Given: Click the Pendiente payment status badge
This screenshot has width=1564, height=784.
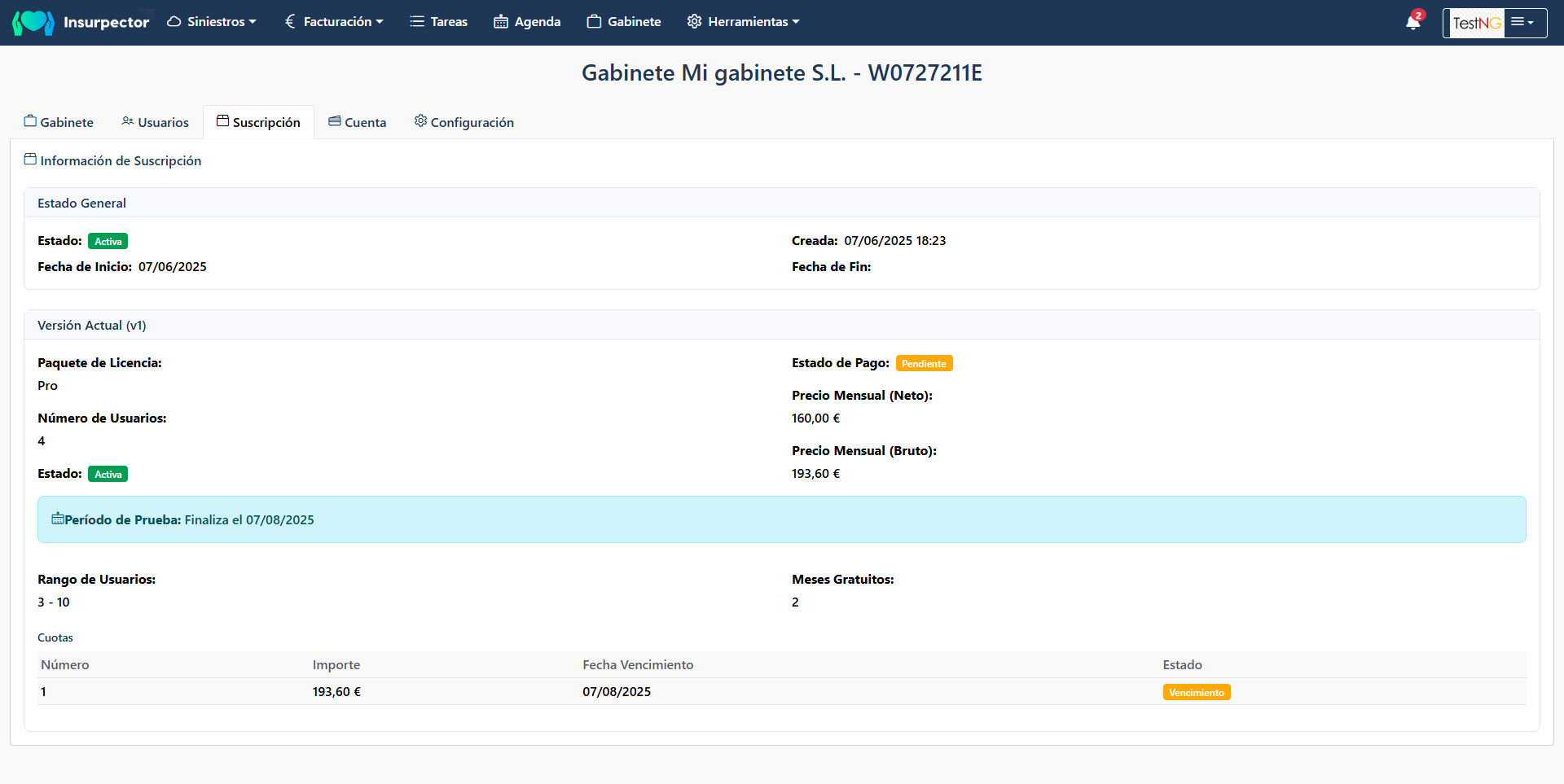Looking at the screenshot, I should pyautogui.click(x=924, y=364).
